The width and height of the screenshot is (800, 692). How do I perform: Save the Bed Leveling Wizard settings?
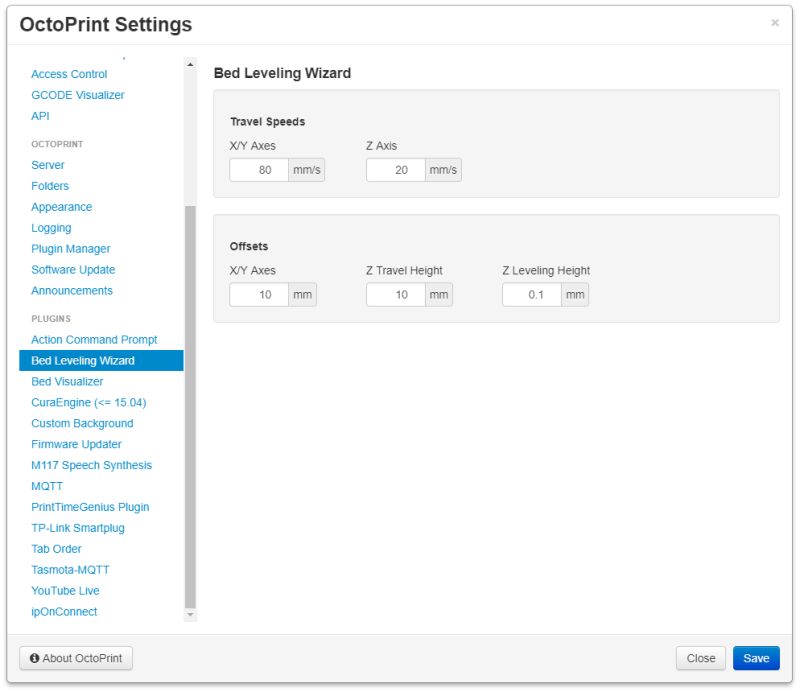(756, 658)
